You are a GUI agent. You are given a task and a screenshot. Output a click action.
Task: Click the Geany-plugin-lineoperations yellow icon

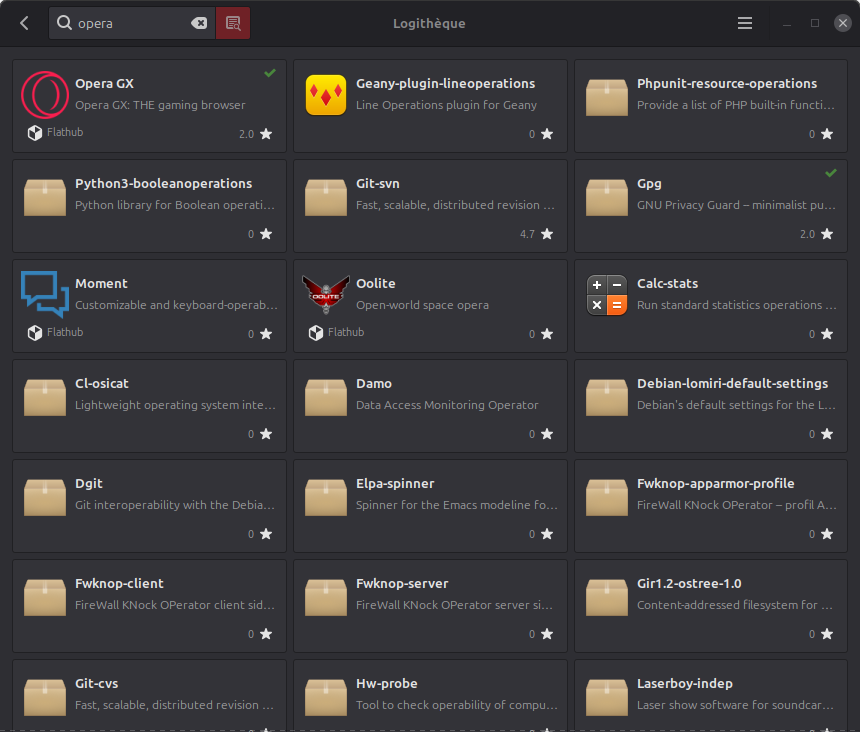click(x=326, y=95)
